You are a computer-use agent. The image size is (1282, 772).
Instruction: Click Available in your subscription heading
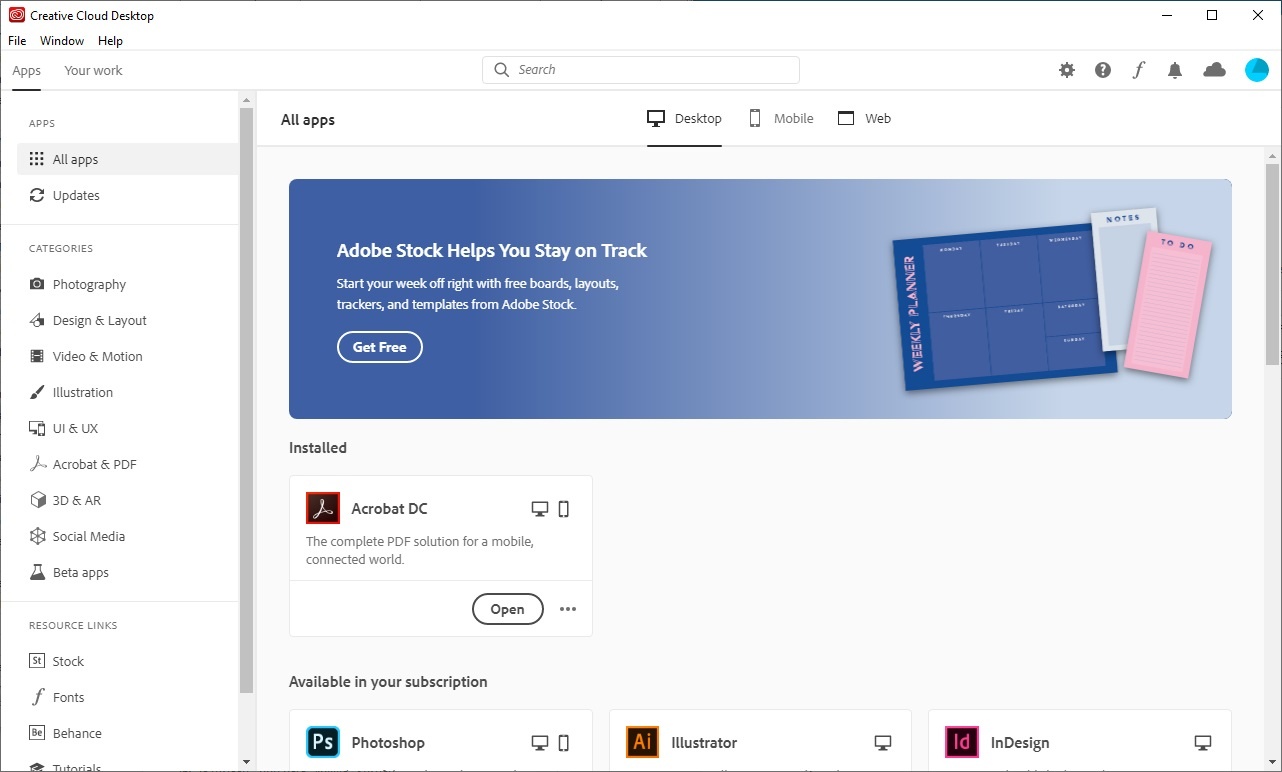point(388,682)
